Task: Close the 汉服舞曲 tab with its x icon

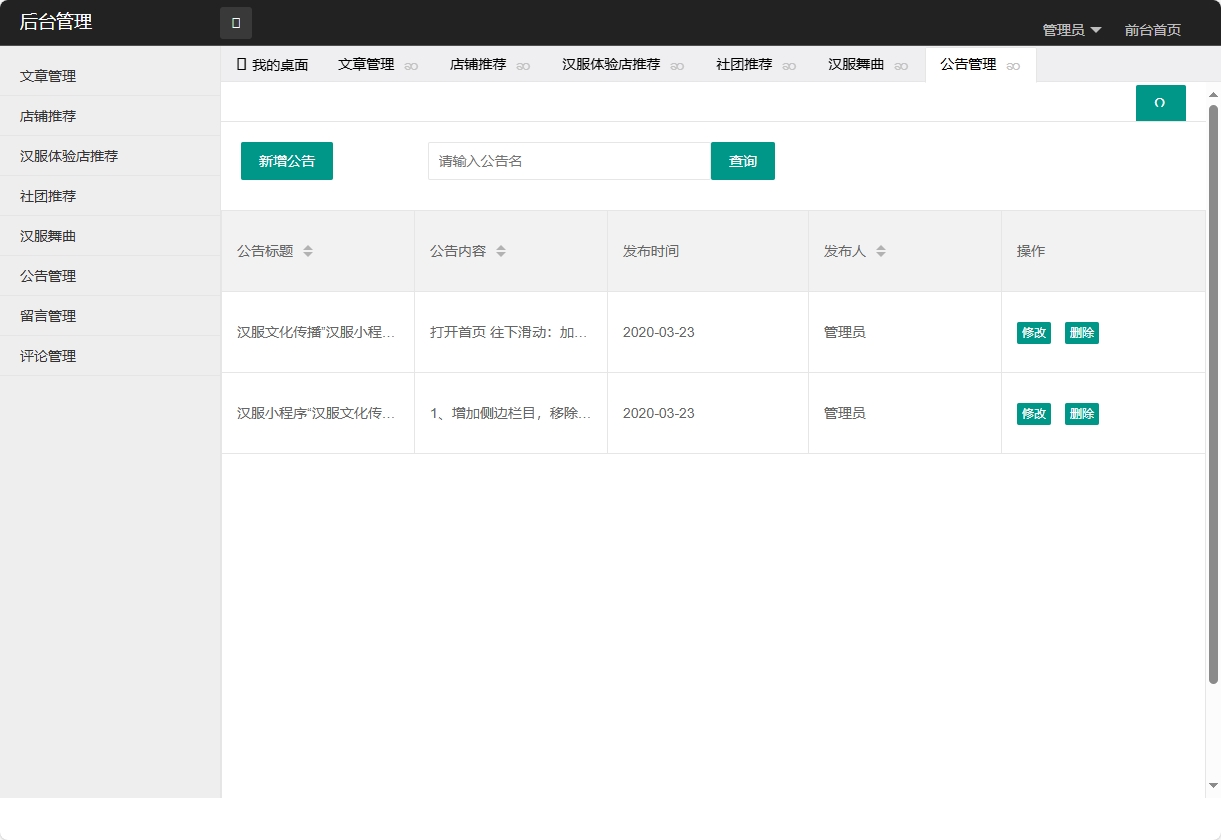Action: tap(901, 66)
